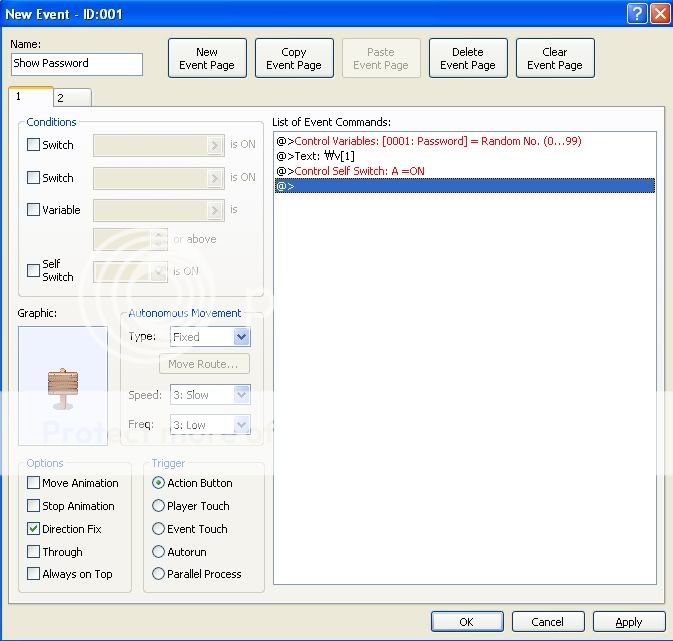This screenshot has width=673, height=641.
Task: Enable the Move Animation checkbox
Action: point(34,483)
